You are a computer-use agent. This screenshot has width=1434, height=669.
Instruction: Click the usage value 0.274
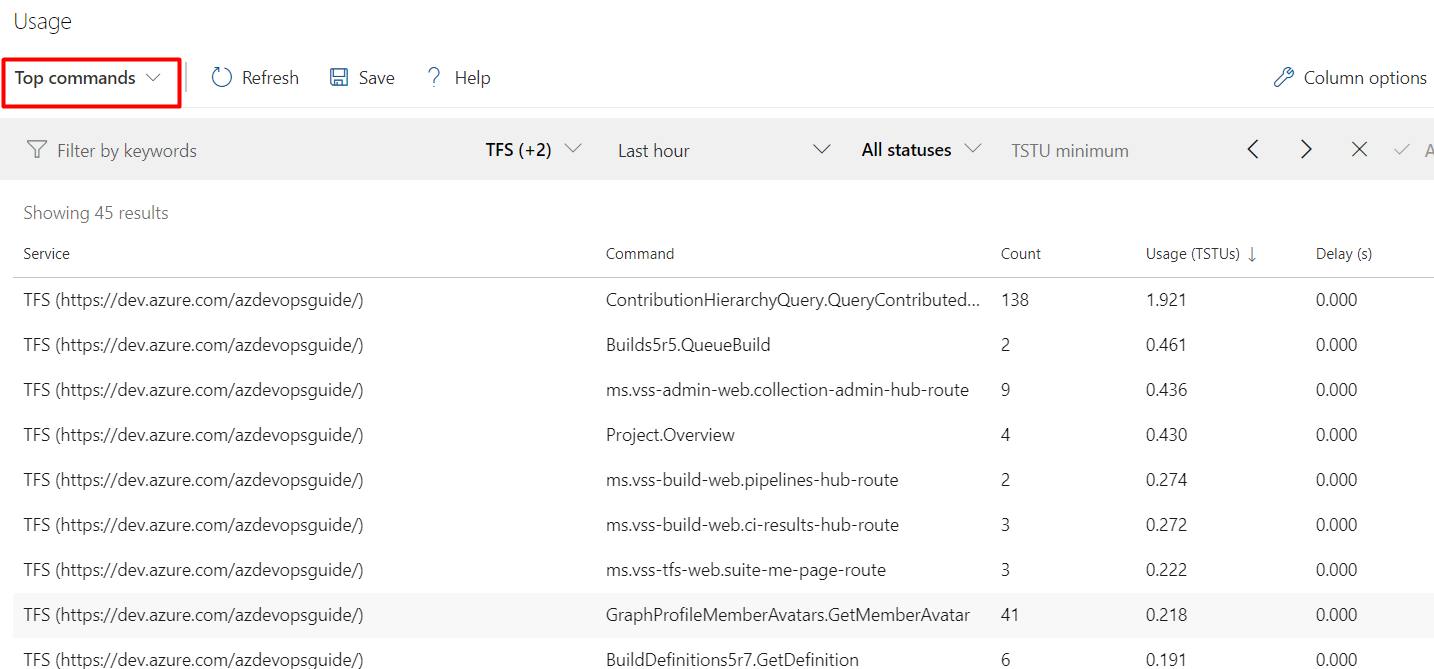pos(1166,480)
